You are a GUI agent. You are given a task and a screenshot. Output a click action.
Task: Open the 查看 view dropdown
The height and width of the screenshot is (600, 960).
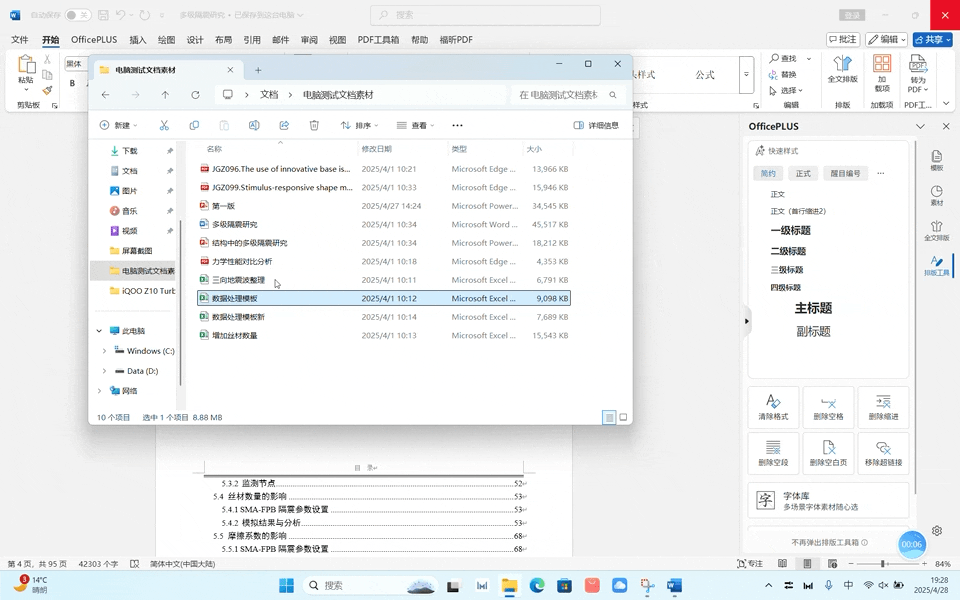415,126
